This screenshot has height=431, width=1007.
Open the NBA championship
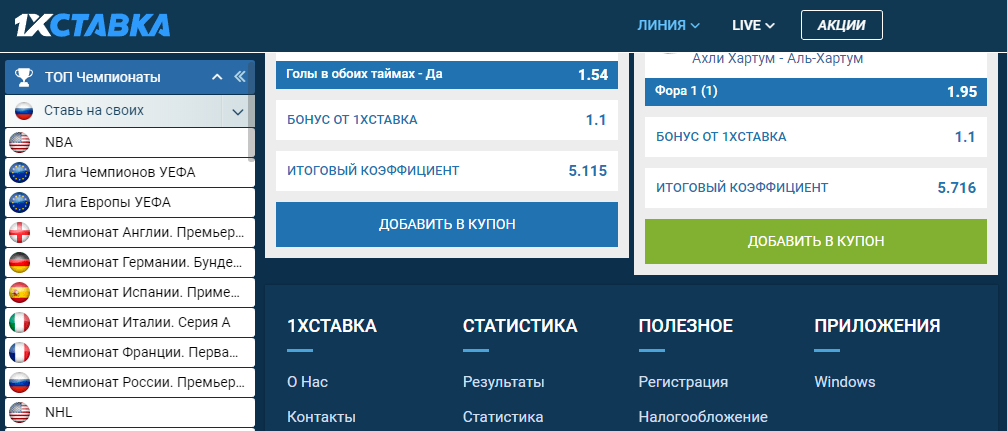tap(130, 143)
